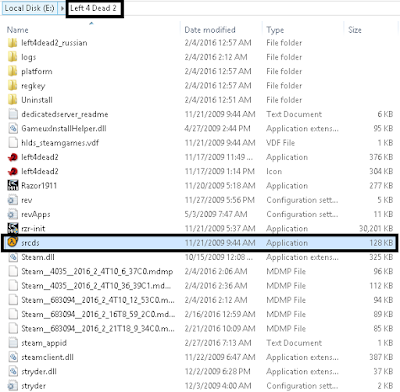The image size is (400, 392).
Task: Click the Steam__4035__2016_2_4T10_36_39C1 file icon
Action: click(13, 286)
